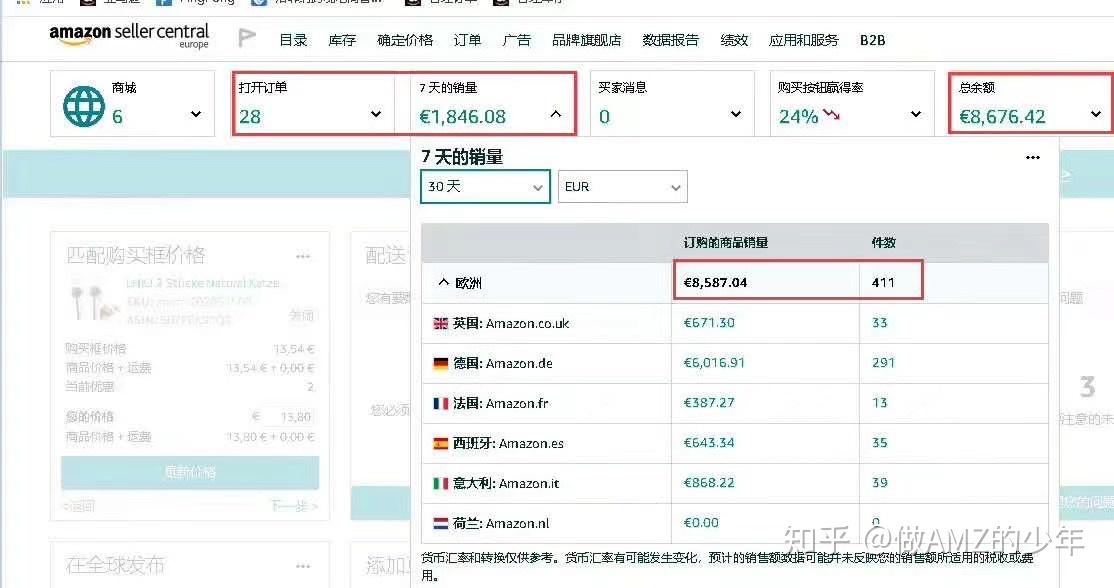Viewport: 1114px width, 588px height.
Task: Open 荷兰: Amazon.nl marketplace link
Action: pyautogui.click(x=502, y=523)
